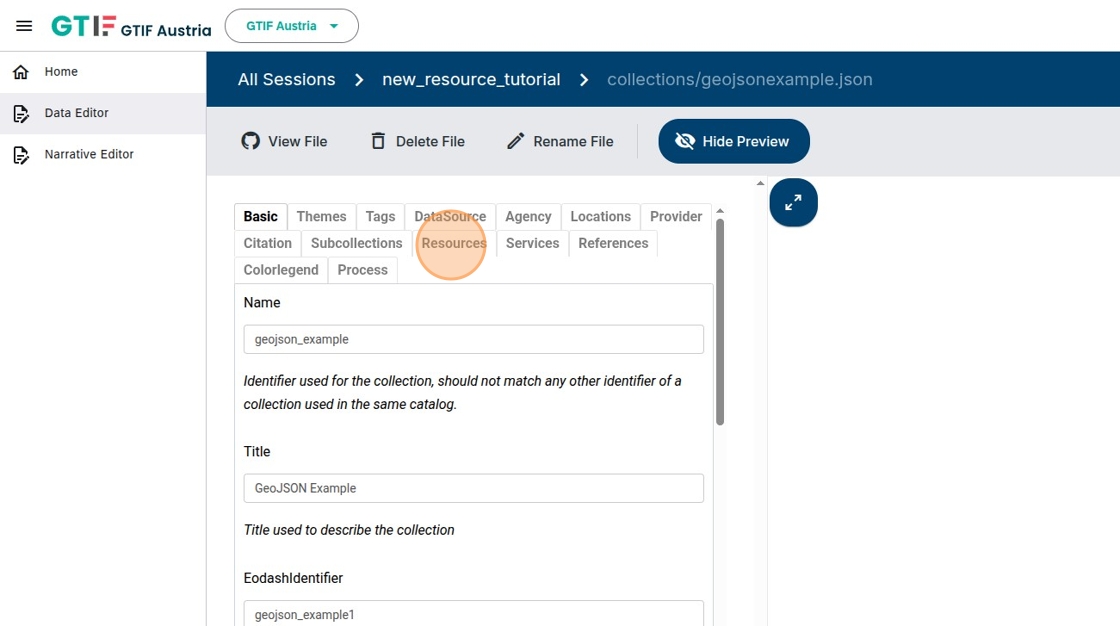
Task: Open the GTIF Austria dropdown selector
Action: 291,26
